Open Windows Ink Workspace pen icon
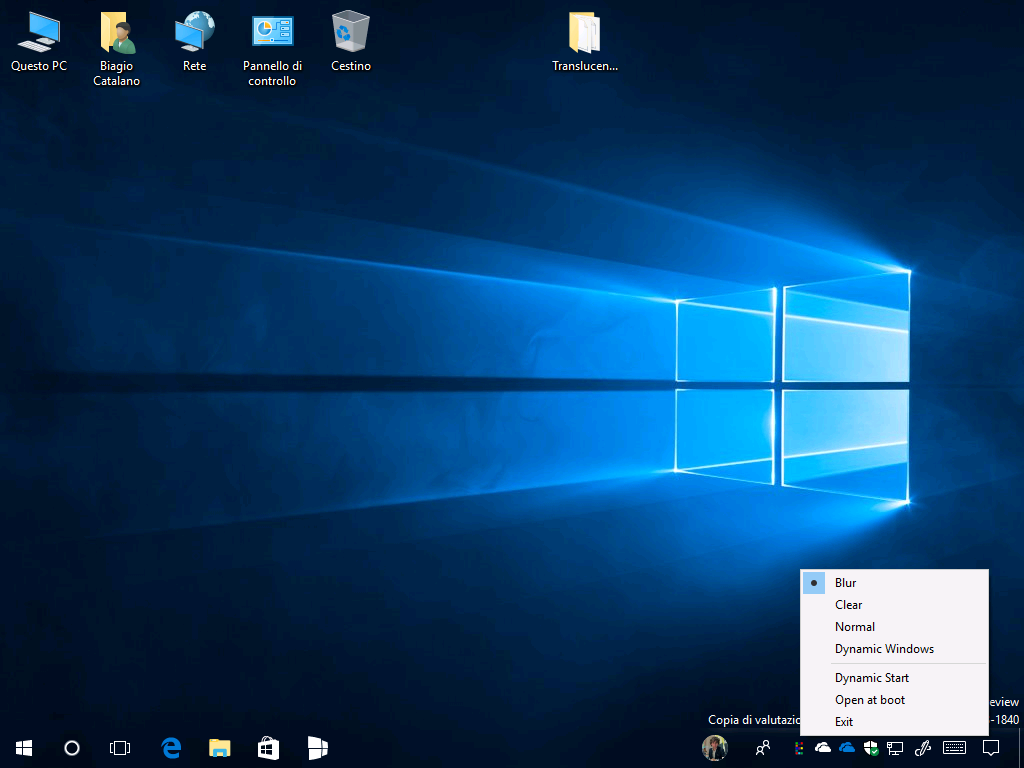 pos(923,748)
